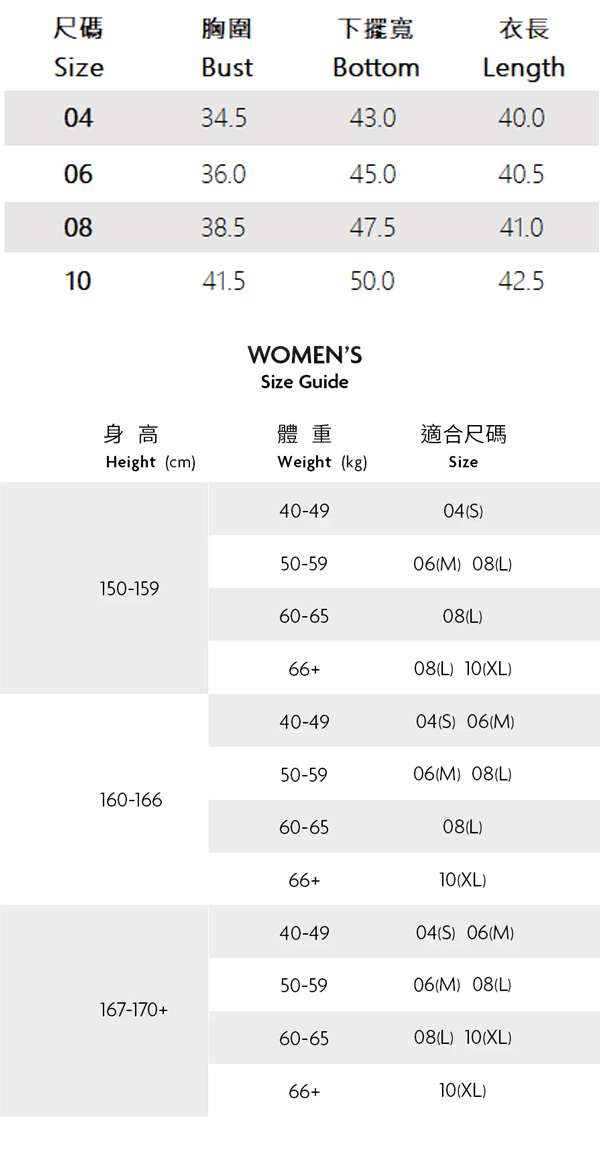Viewport: 600px width, 1160px height.
Task: Select size 04 row label
Action: point(78,118)
